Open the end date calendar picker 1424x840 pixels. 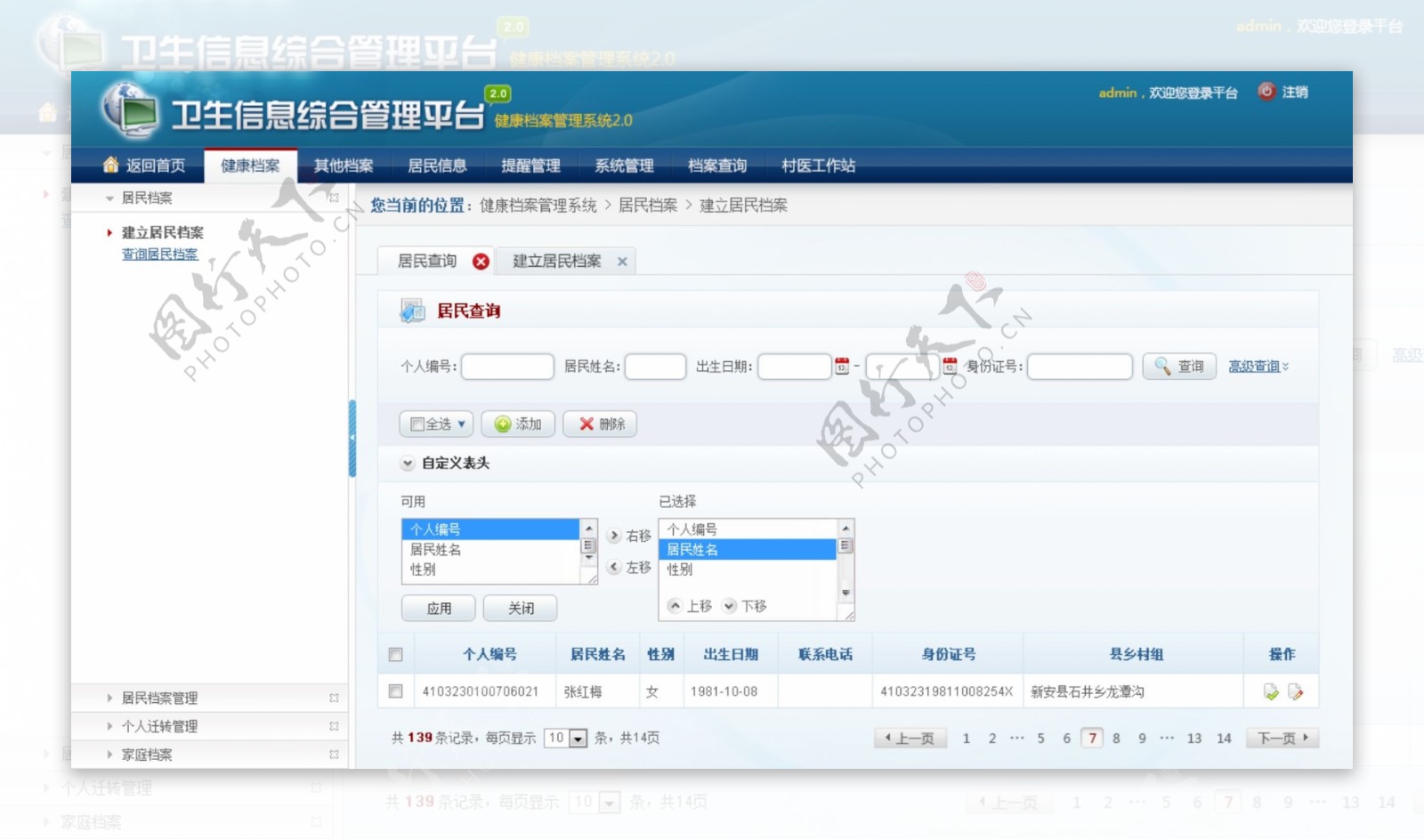coord(950,366)
